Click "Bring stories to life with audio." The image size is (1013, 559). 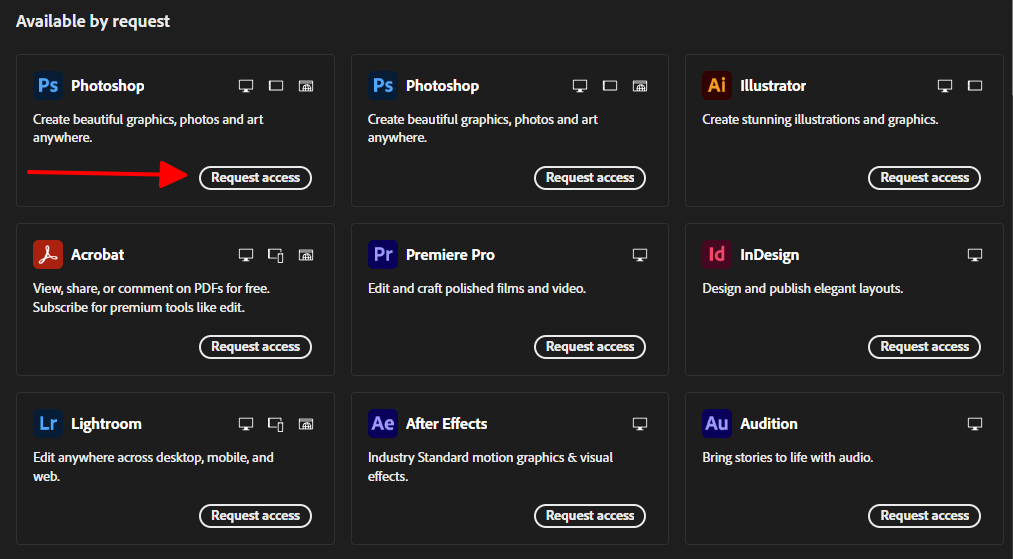788,458
